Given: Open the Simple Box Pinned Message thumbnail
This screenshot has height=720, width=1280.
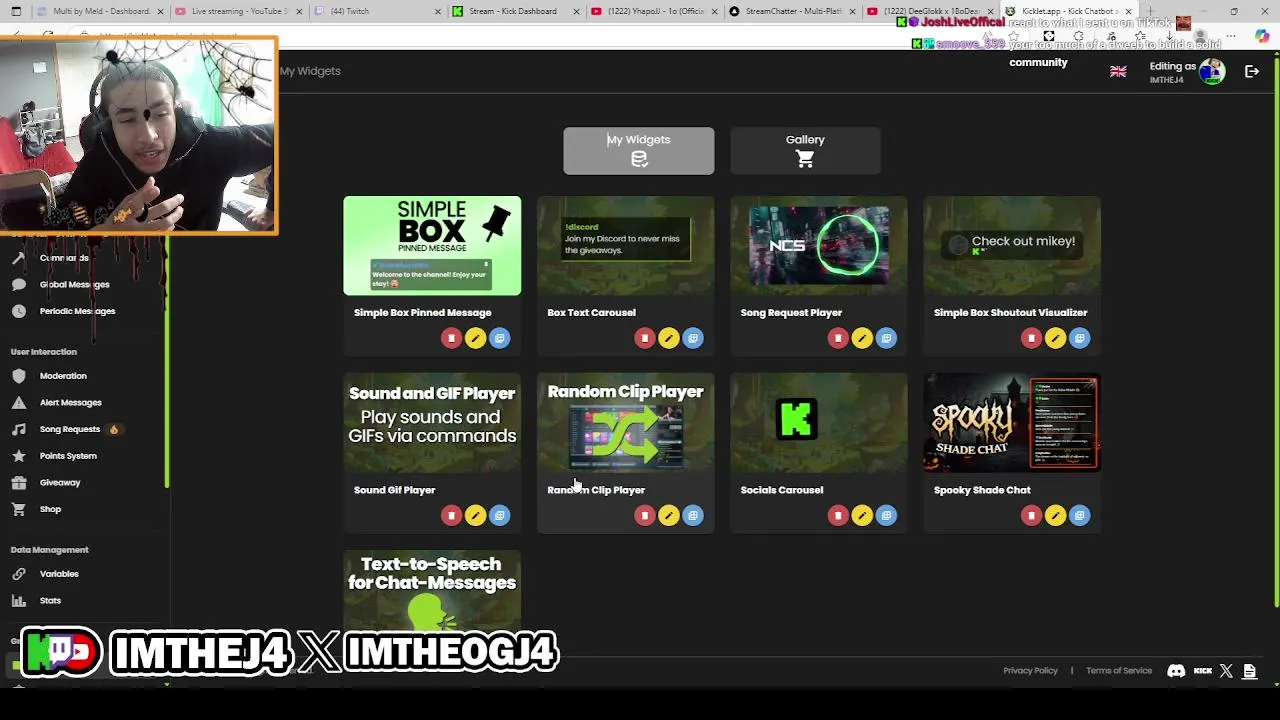Looking at the screenshot, I should (432, 246).
